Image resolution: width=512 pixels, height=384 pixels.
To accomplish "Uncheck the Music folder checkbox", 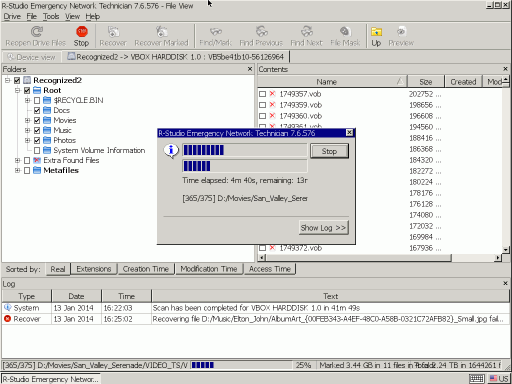I will pyautogui.click(x=37, y=130).
